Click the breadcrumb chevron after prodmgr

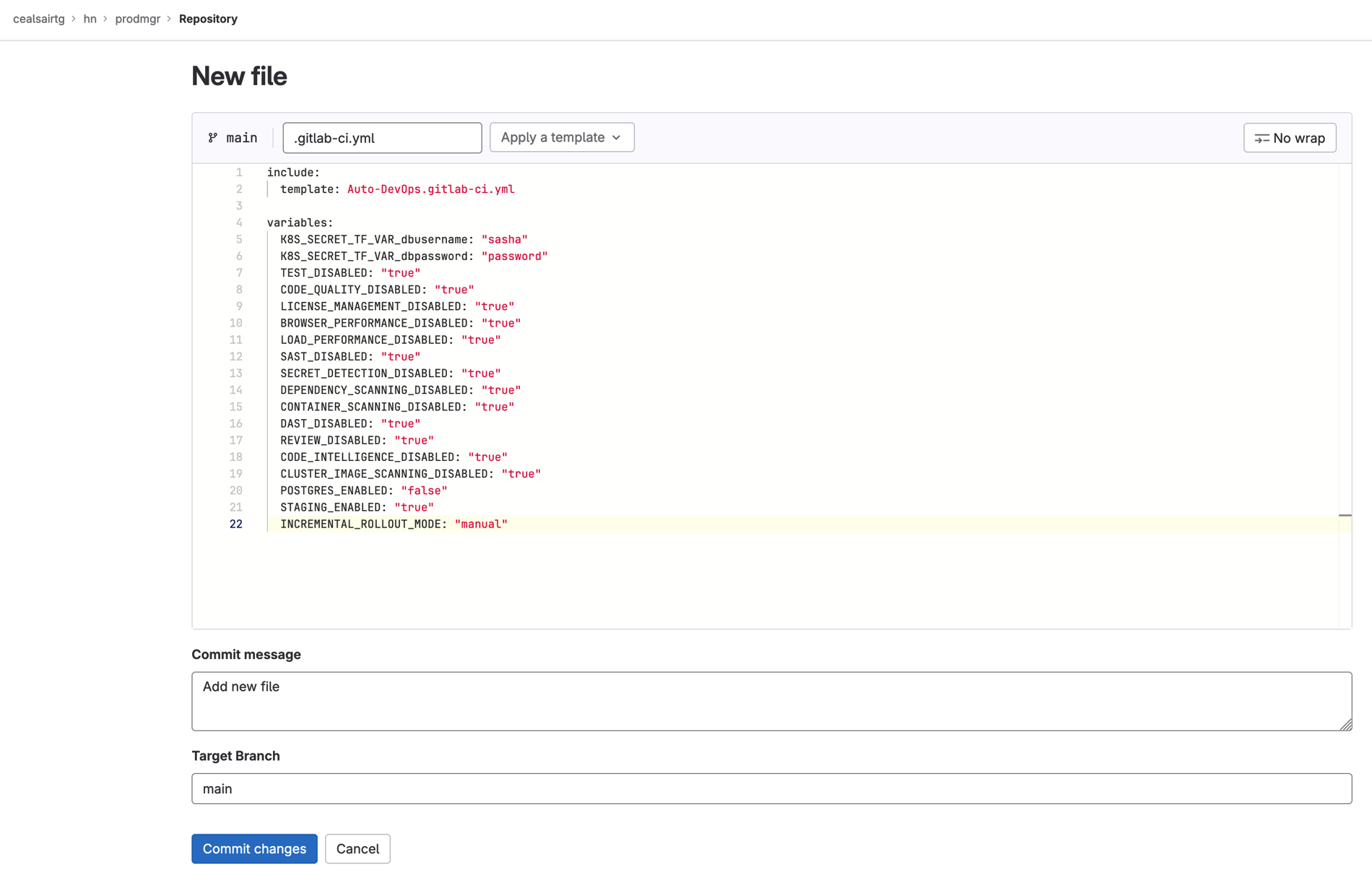(168, 19)
